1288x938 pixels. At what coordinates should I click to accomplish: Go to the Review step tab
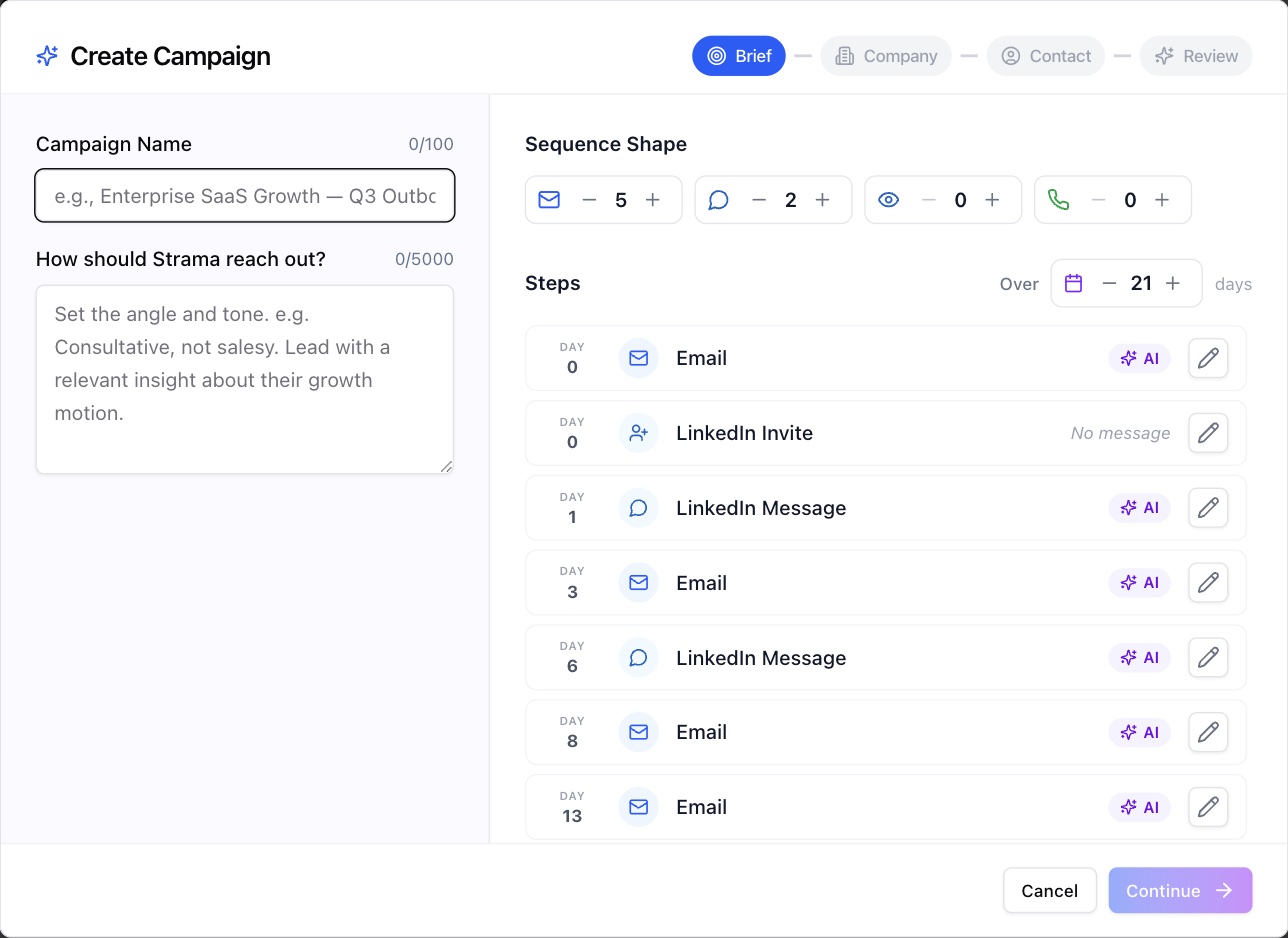1196,56
